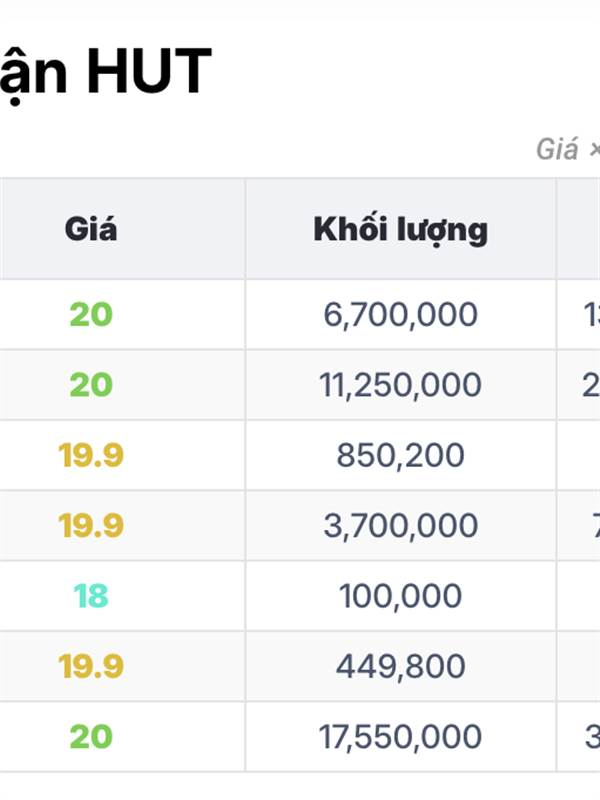Viewport: 600px width, 800px height.
Task: Select the 449,800 volume cell
Action: coord(400,666)
